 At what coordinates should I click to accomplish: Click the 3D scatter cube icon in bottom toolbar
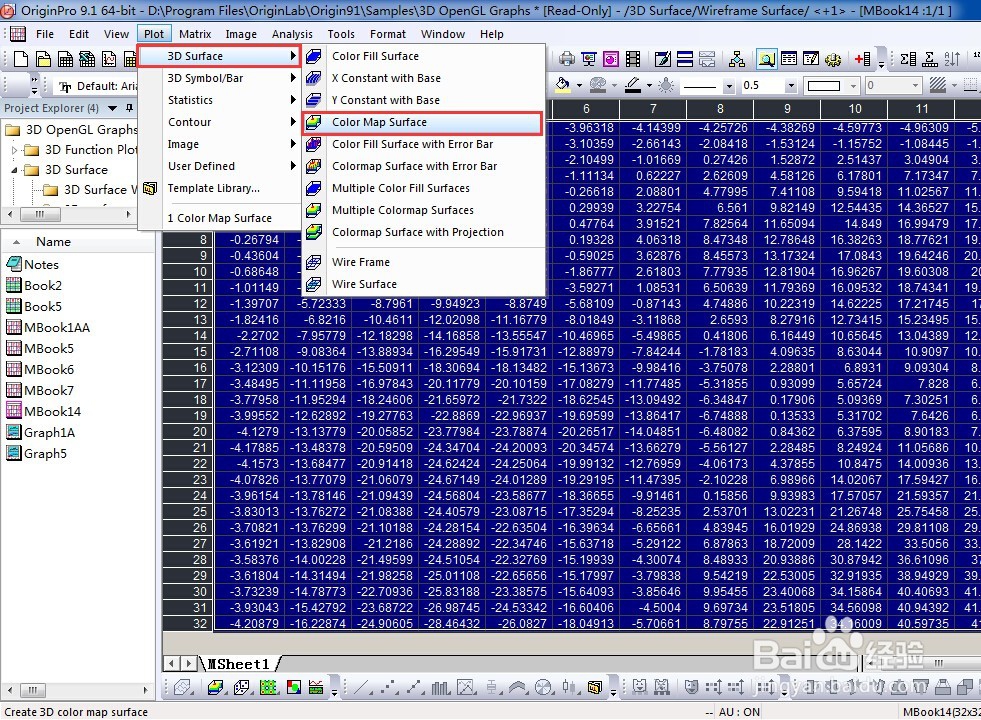[242, 687]
